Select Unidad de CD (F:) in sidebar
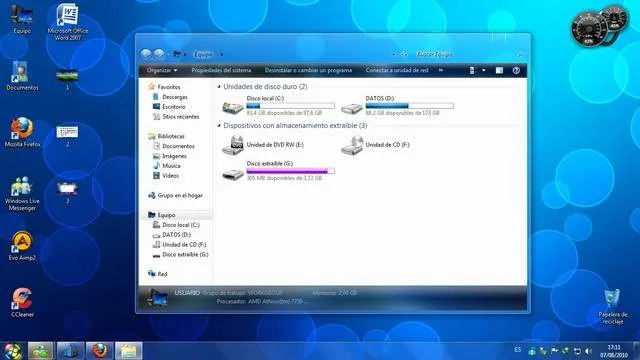640x360 pixels. 180,244
